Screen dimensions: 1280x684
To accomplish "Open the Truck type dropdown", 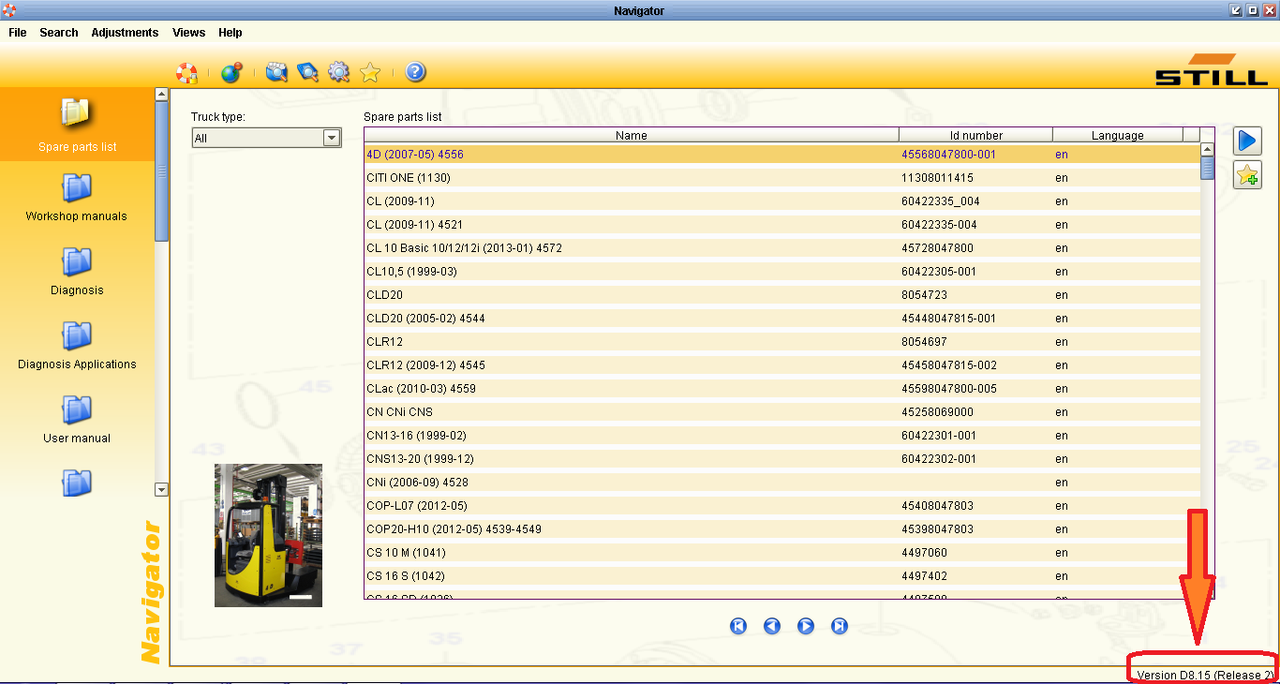I will (267, 138).
